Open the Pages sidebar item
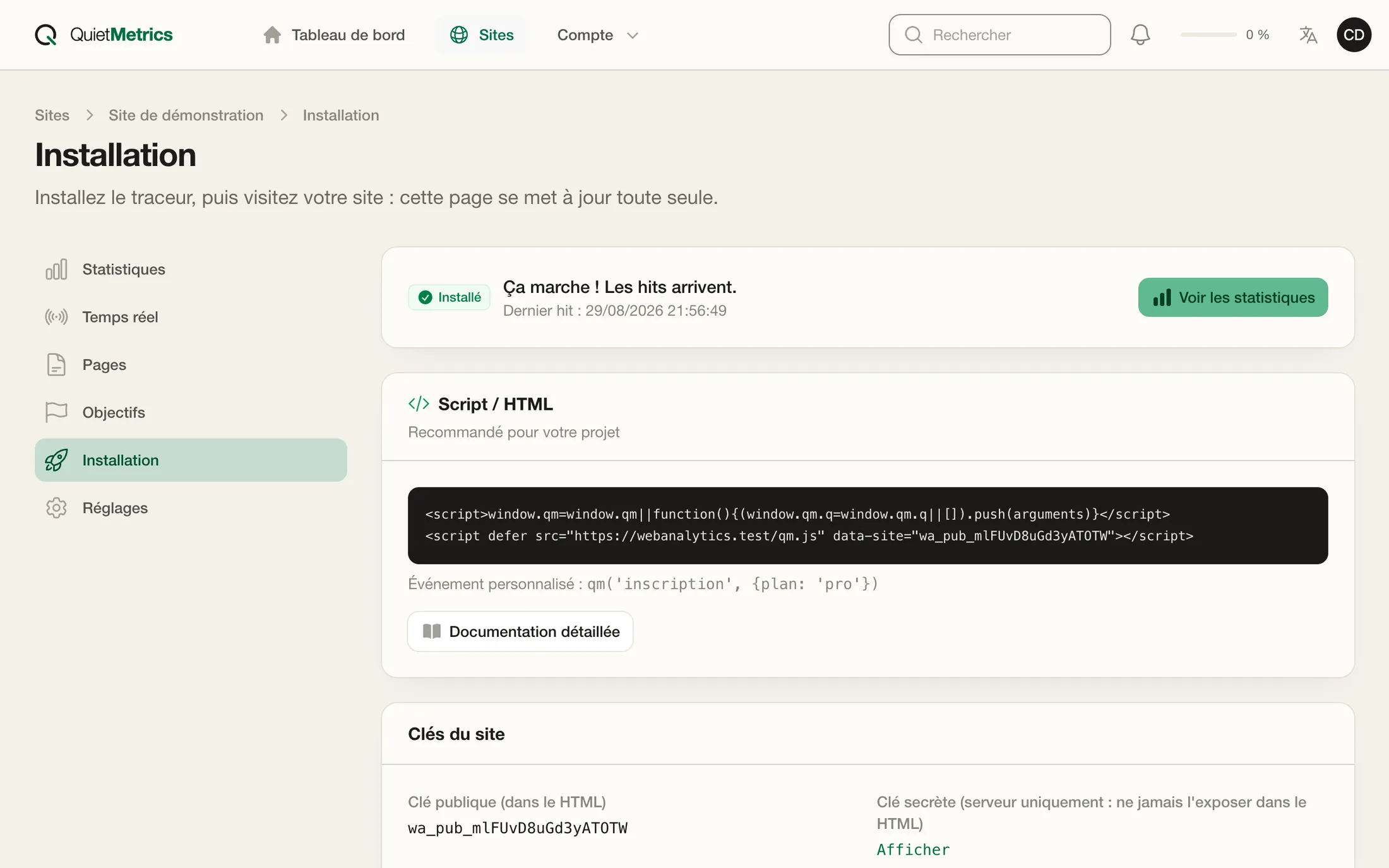 pyautogui.click(x=191, y=365)
